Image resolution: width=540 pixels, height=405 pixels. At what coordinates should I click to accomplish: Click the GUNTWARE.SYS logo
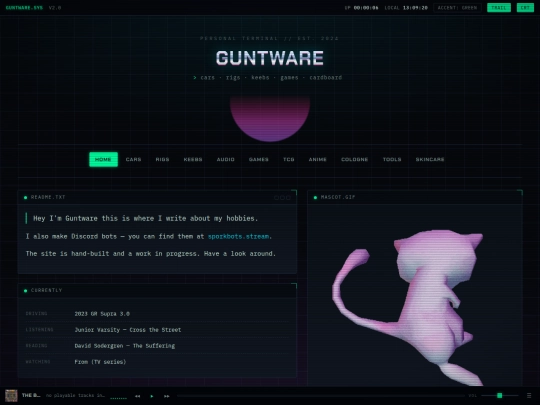tap(24, 8)
